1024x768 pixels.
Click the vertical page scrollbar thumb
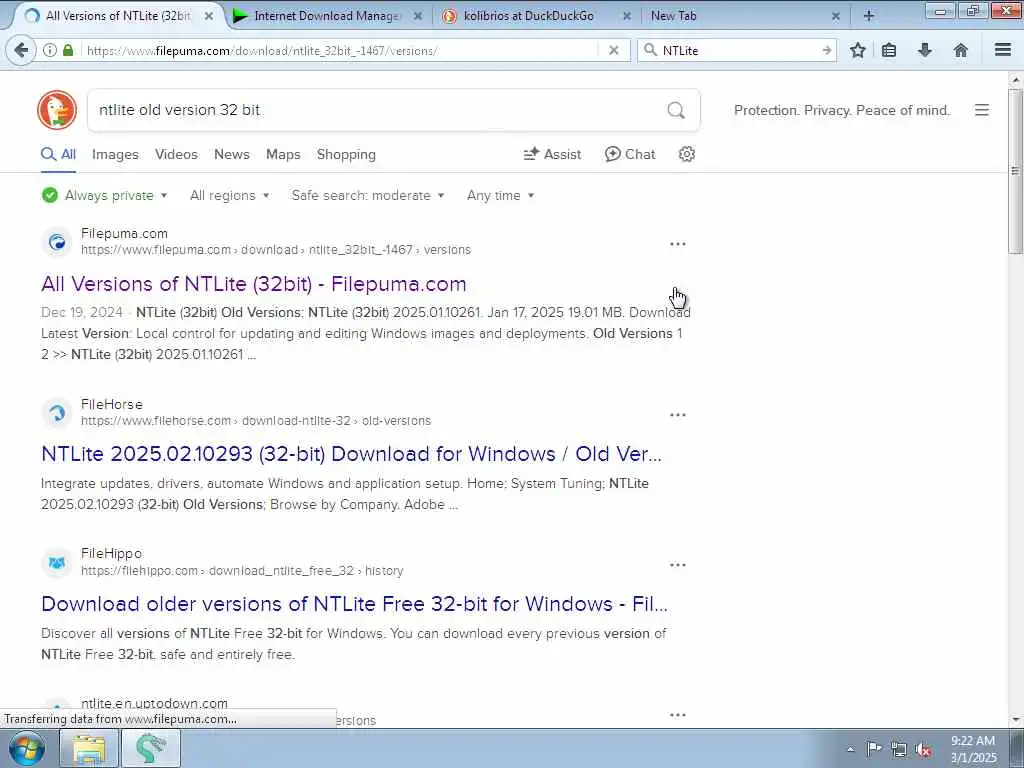tap(1015, 171)
